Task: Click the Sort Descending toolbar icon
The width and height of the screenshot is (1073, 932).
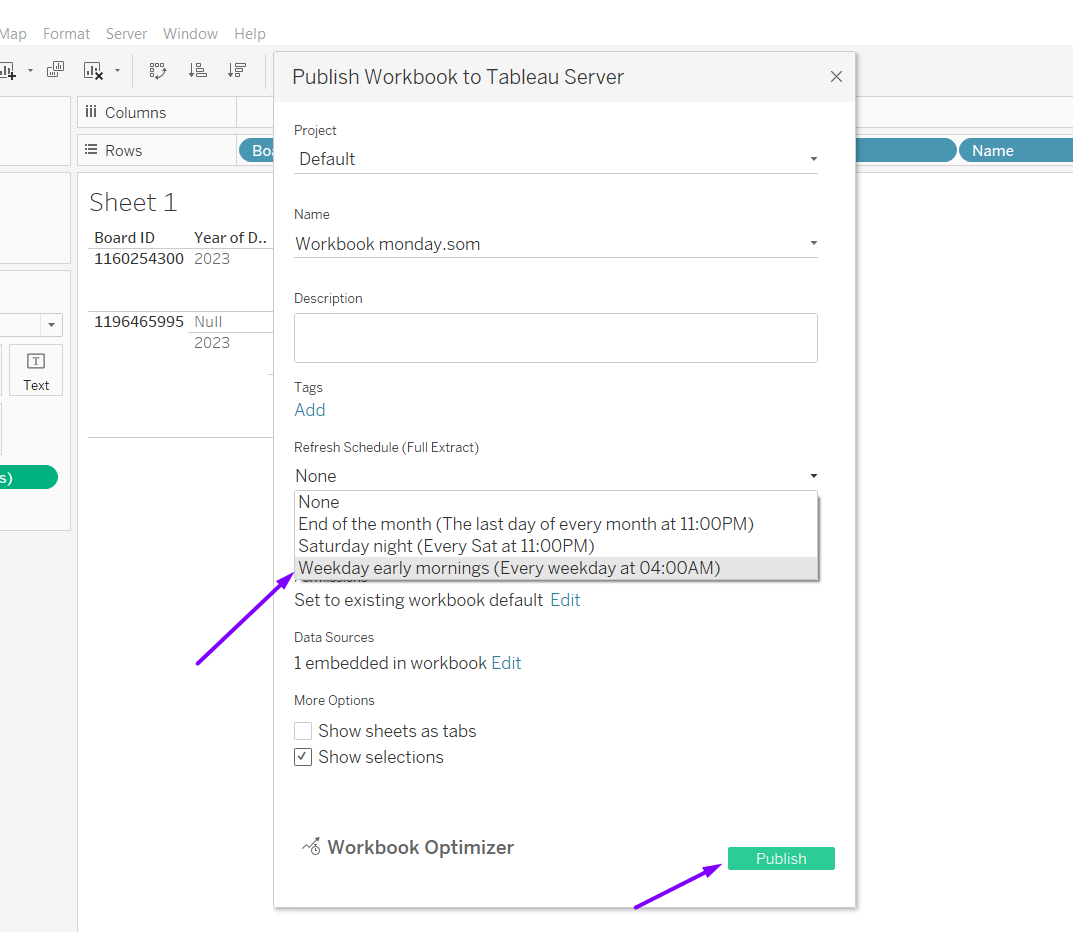Action: [x=236, y=70]
